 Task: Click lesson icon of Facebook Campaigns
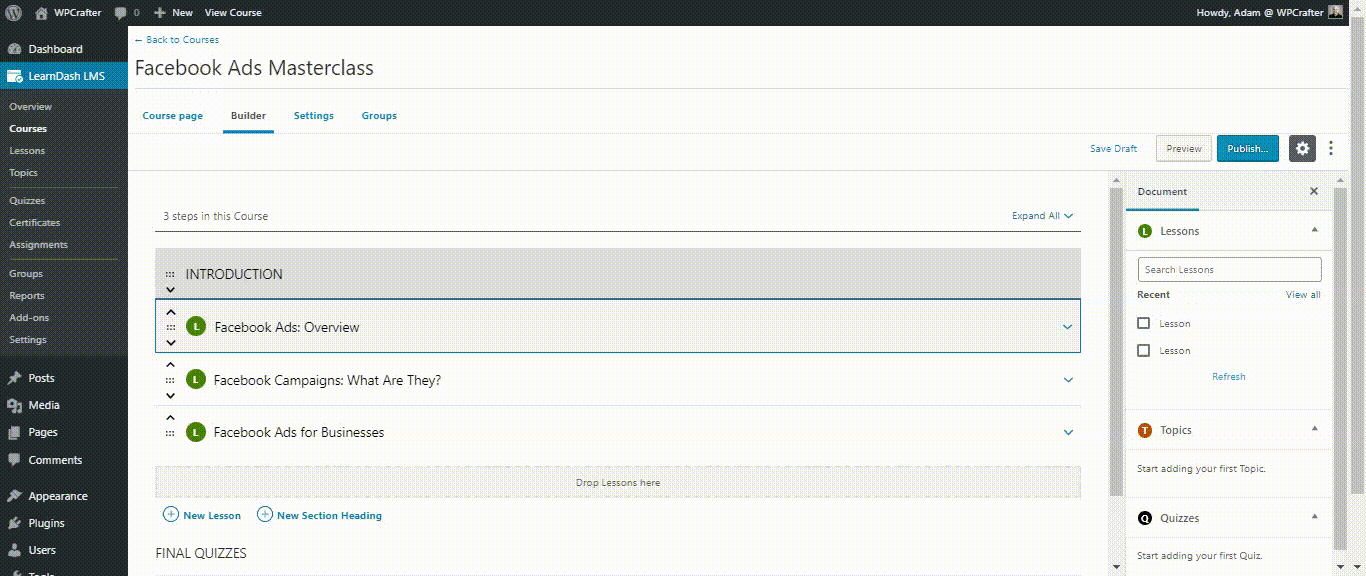coord(196,379)
